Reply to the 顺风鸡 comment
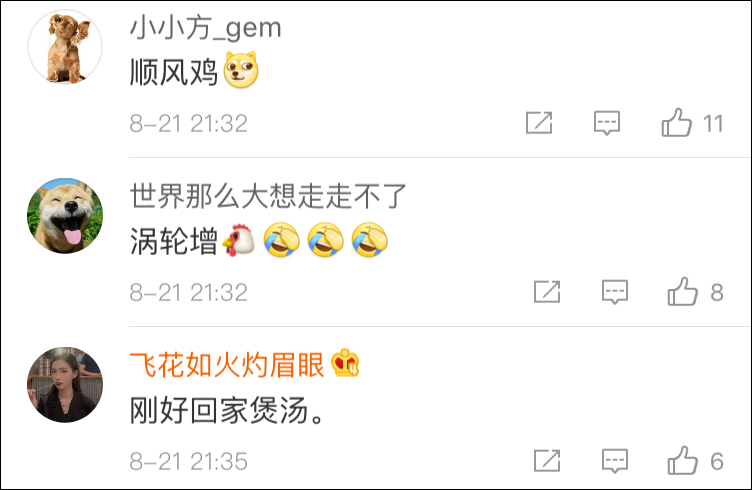 607,123
